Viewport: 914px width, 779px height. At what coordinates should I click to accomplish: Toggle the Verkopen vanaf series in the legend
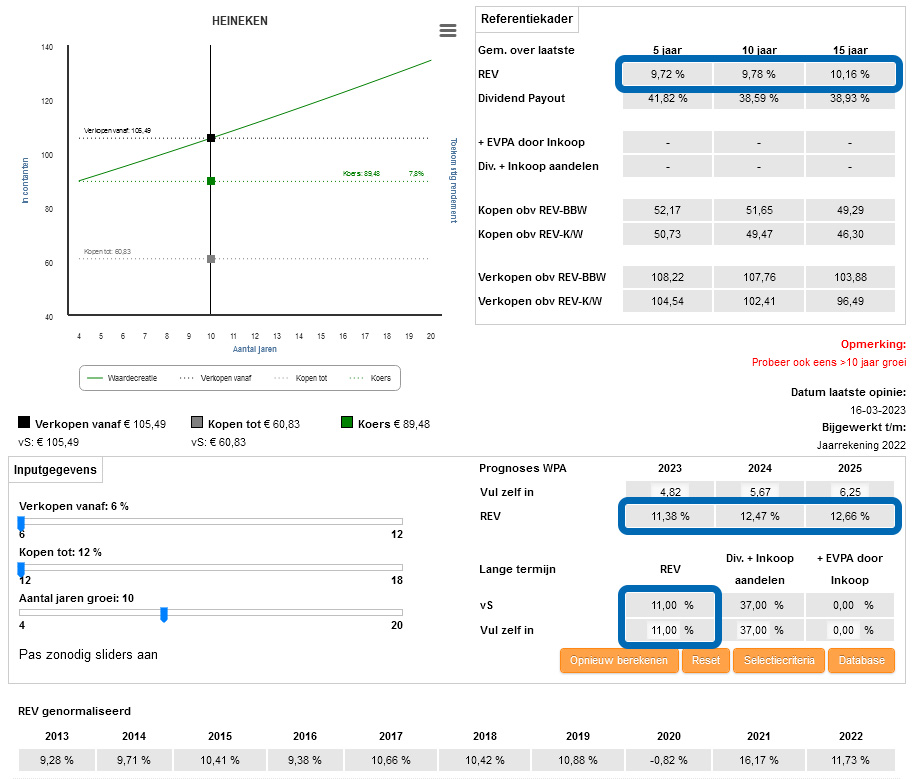pos(216,378)
